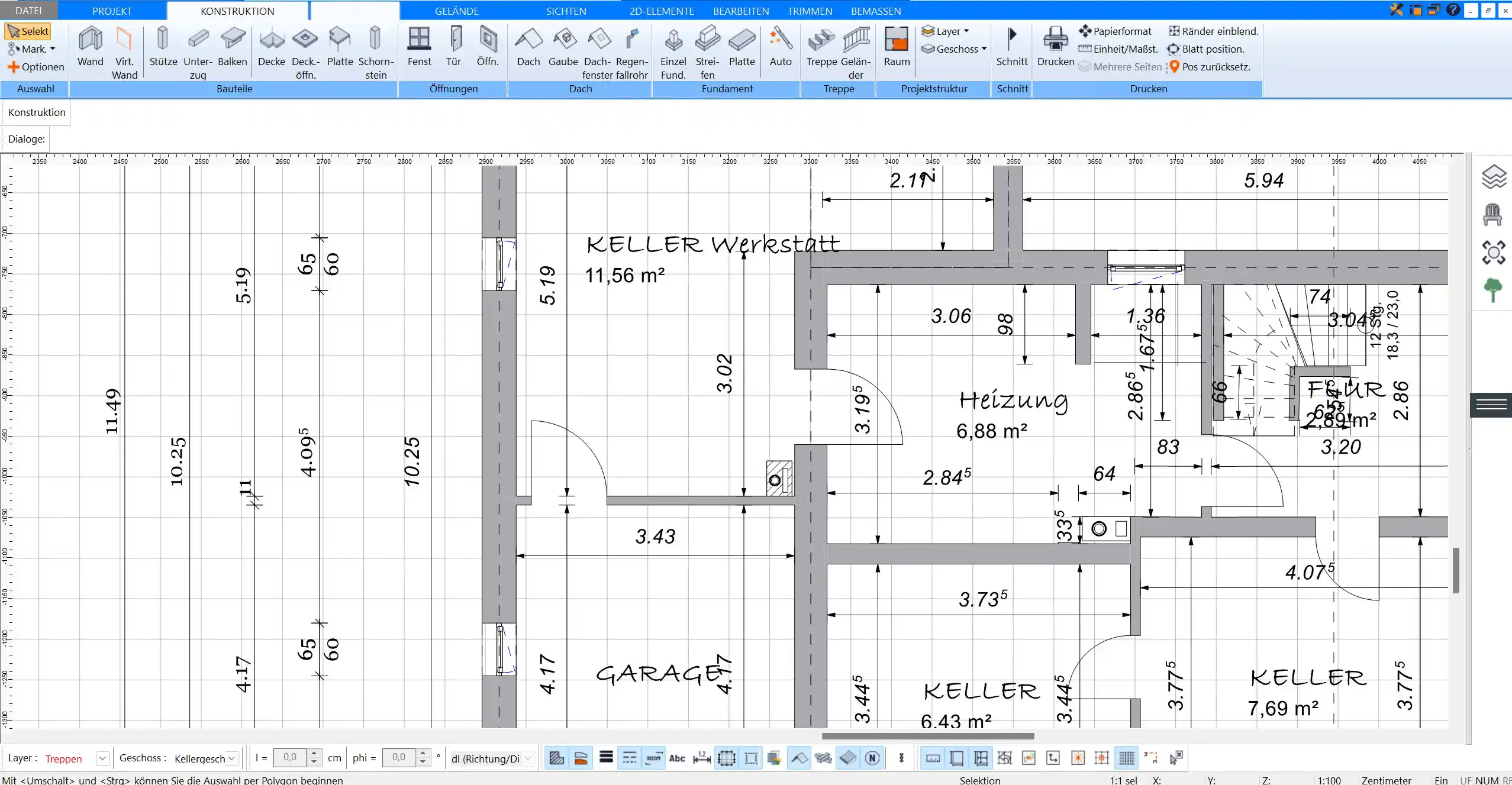Select the Wand wall tool
The width and height of the screenshot is (1512, 785).
90,47
